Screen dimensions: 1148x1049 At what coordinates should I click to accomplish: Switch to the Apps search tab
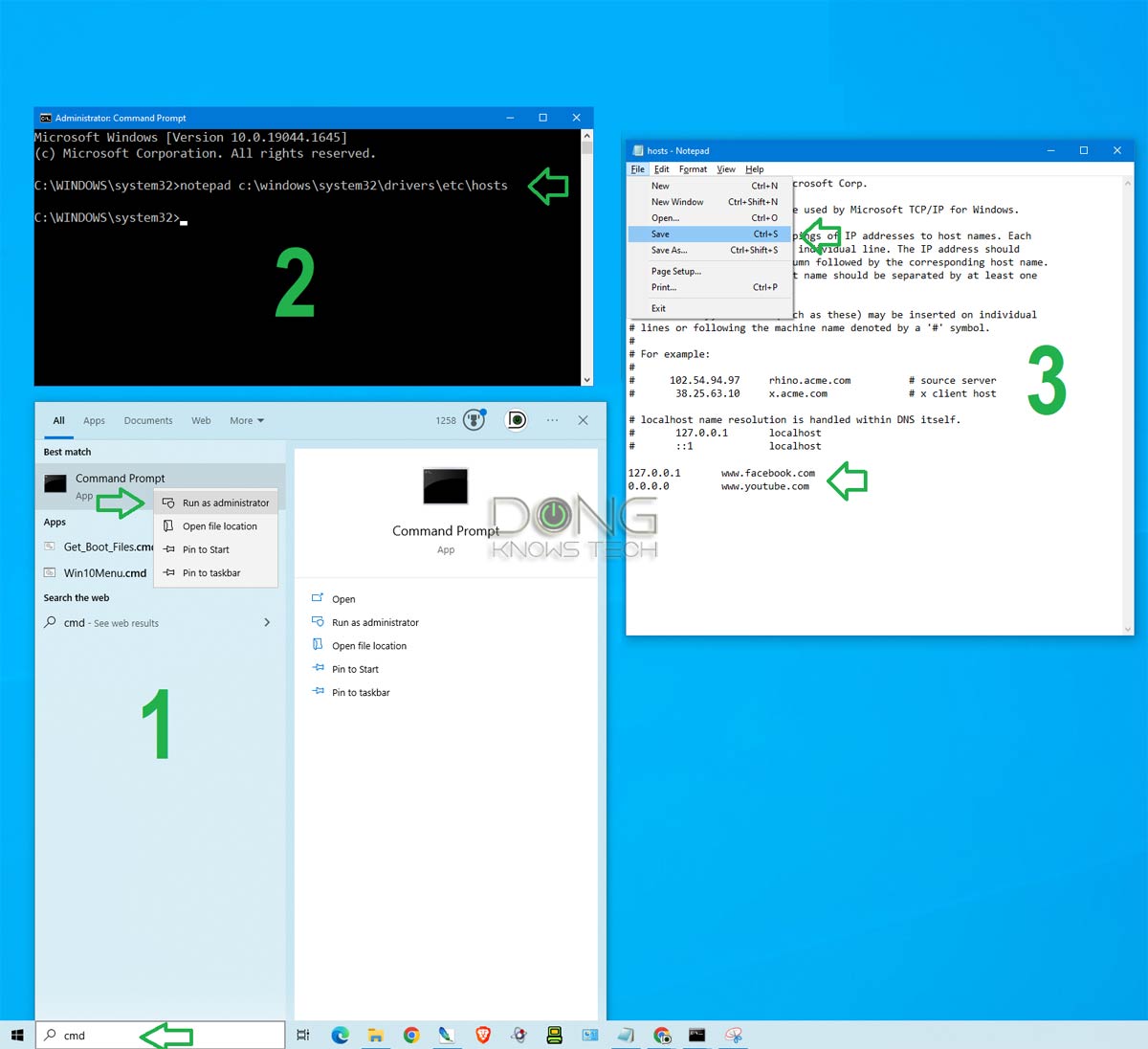pos(94,420)
